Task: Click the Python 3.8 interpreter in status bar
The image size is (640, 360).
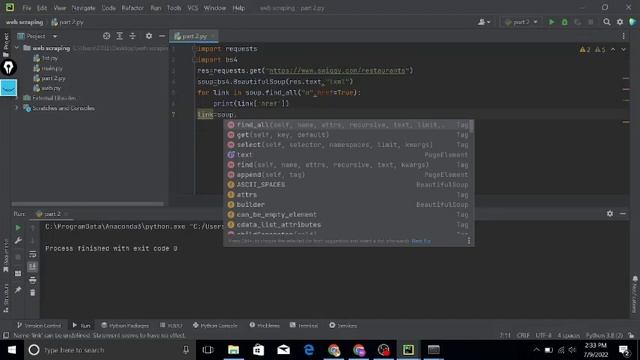Action: coord(604,335)
